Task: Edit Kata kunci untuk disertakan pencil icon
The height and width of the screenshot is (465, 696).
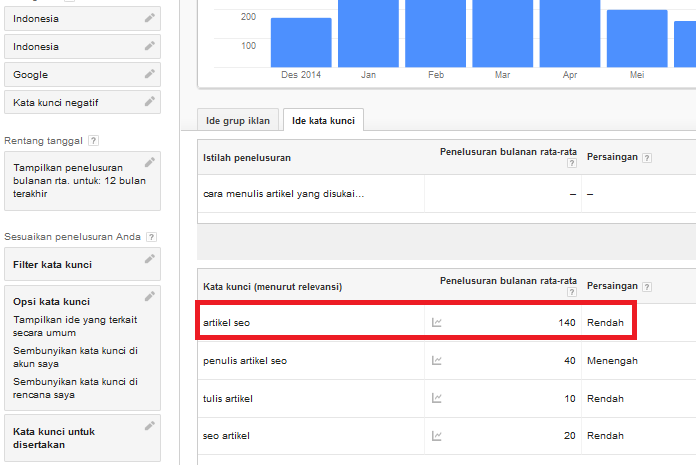Action: point(150,426)
